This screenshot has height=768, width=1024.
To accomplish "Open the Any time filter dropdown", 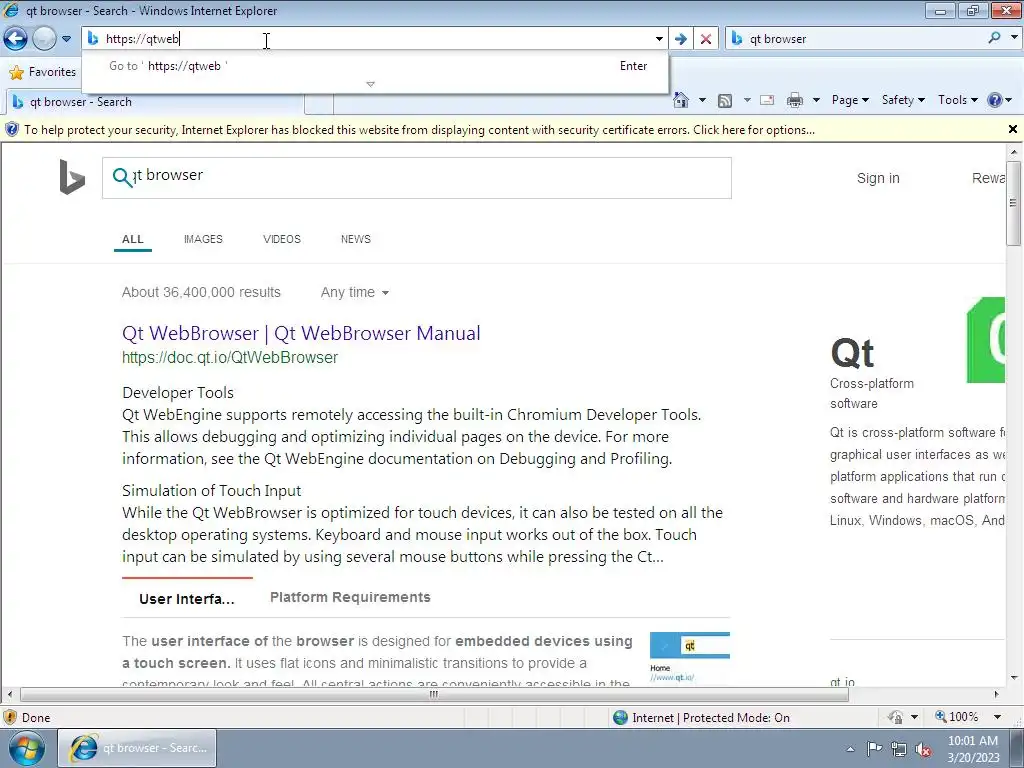I will pyautogui.click(x=355, y=293).
